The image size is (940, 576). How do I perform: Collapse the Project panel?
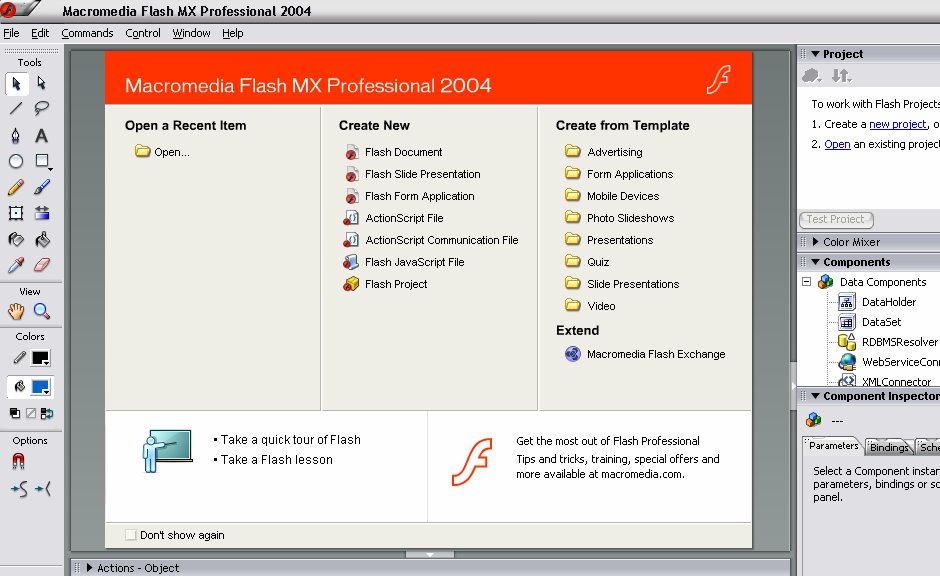point(815,54)
